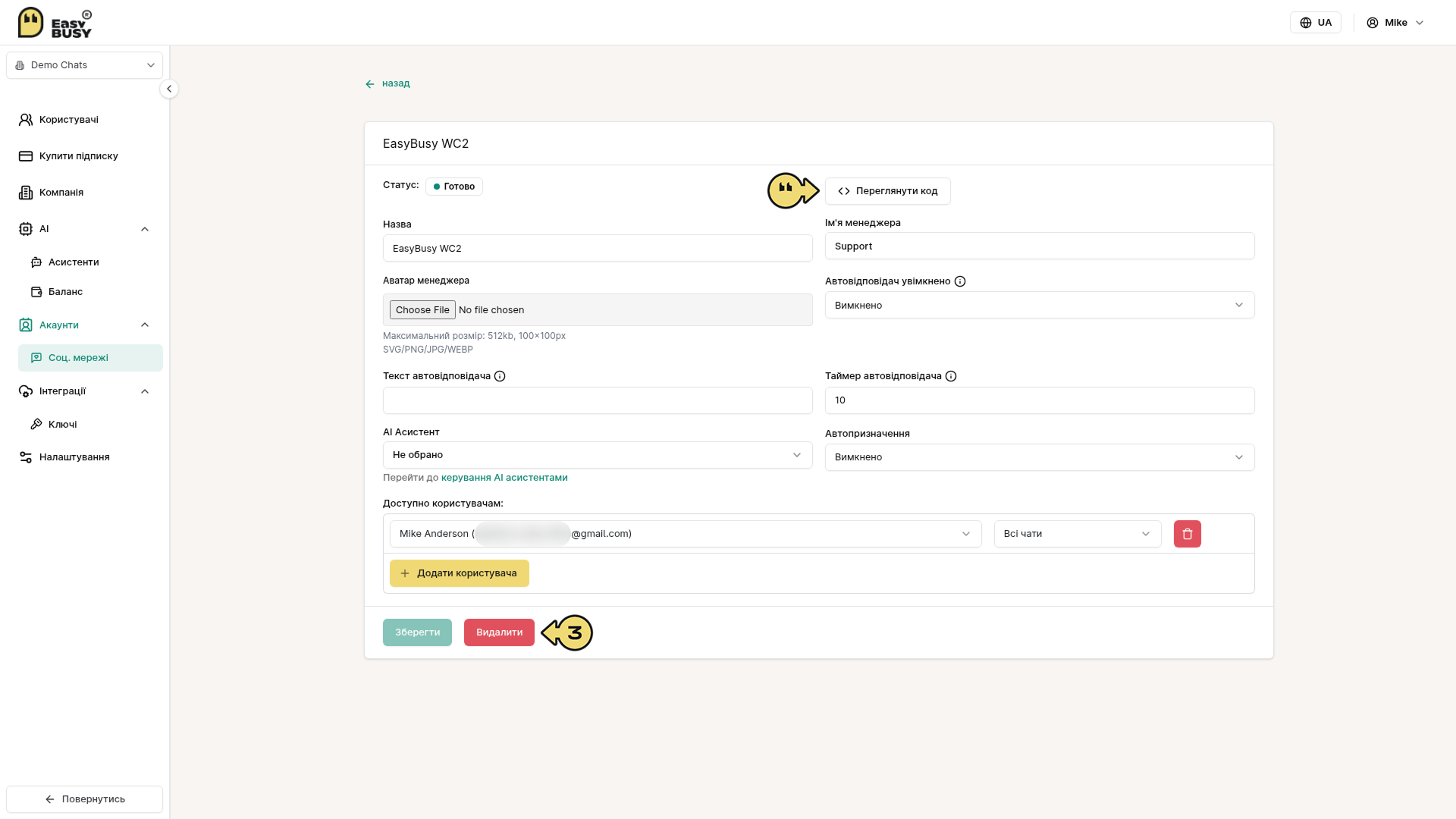Collapse the Інтеграції menu section
1456x819 pixels.
click(x=145, y=391)
